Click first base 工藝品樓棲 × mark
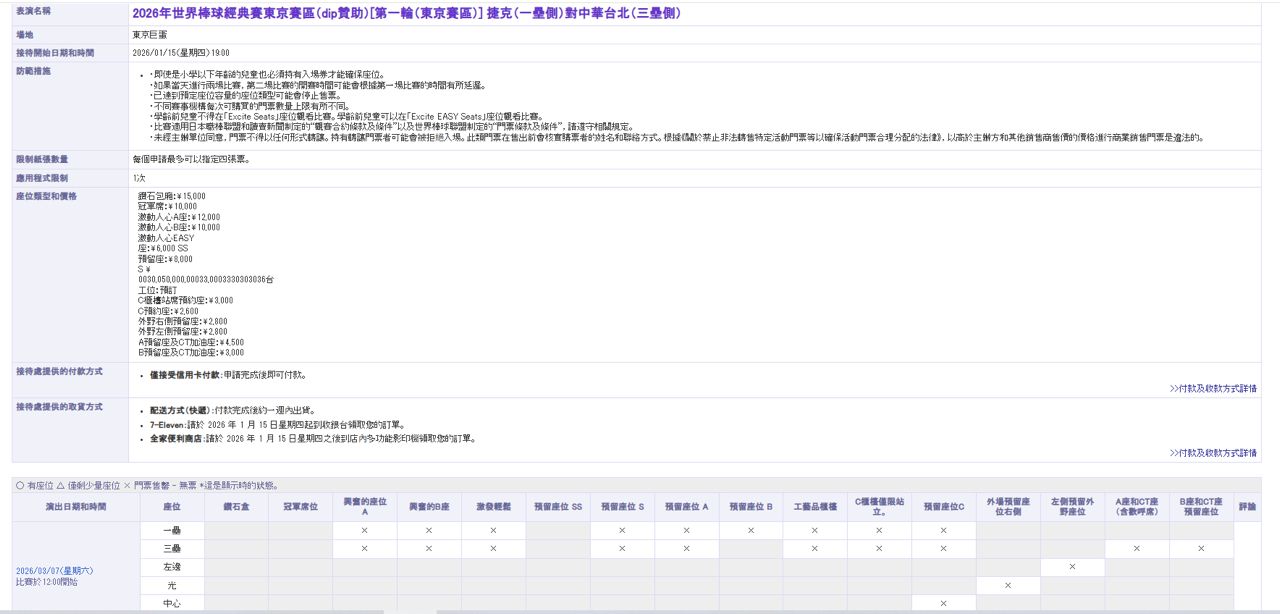Viewport: 1280px width, 614px height. click(815, 531)
